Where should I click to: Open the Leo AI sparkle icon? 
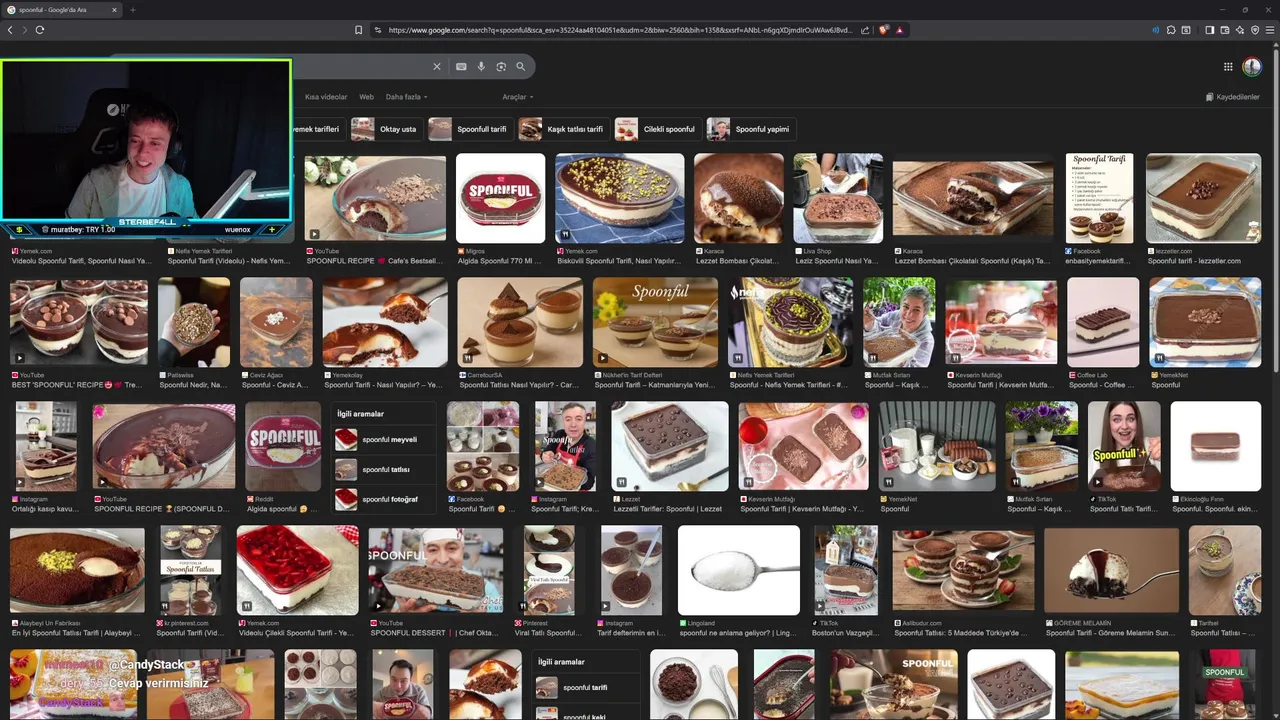tap(1240, 30)
